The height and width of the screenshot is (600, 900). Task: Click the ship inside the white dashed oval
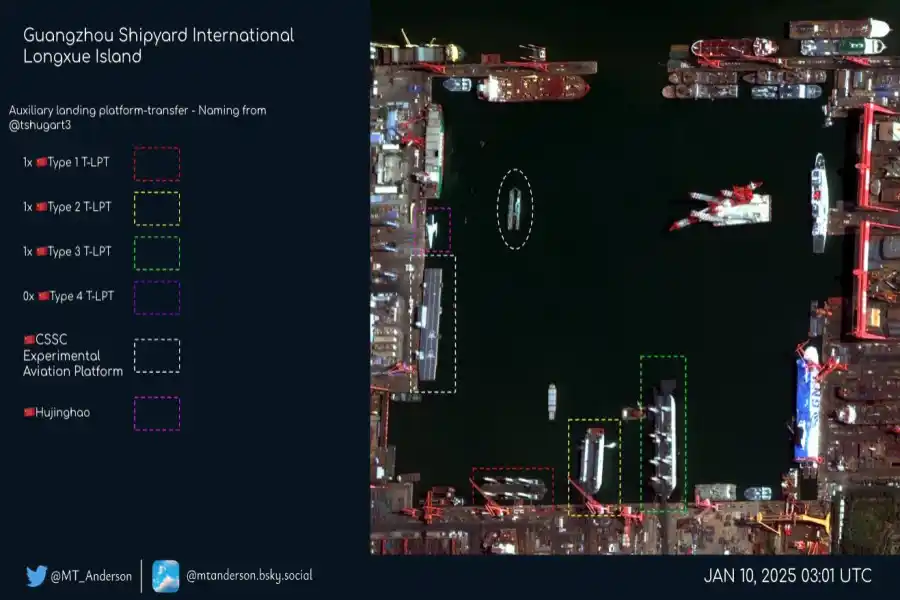pyautogui.click(x=515, y=208)
